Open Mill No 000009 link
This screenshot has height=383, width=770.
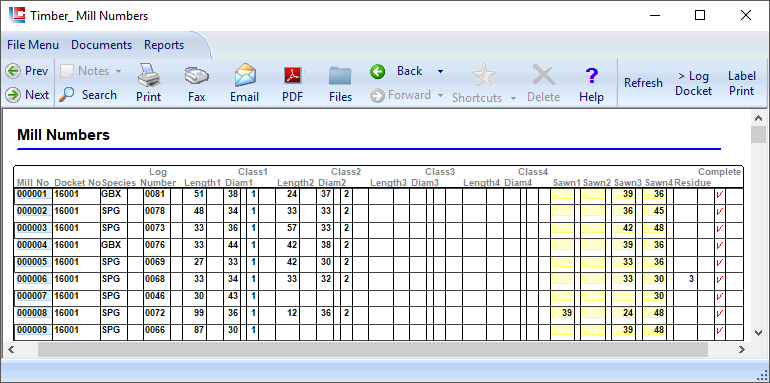coord(32,330)
